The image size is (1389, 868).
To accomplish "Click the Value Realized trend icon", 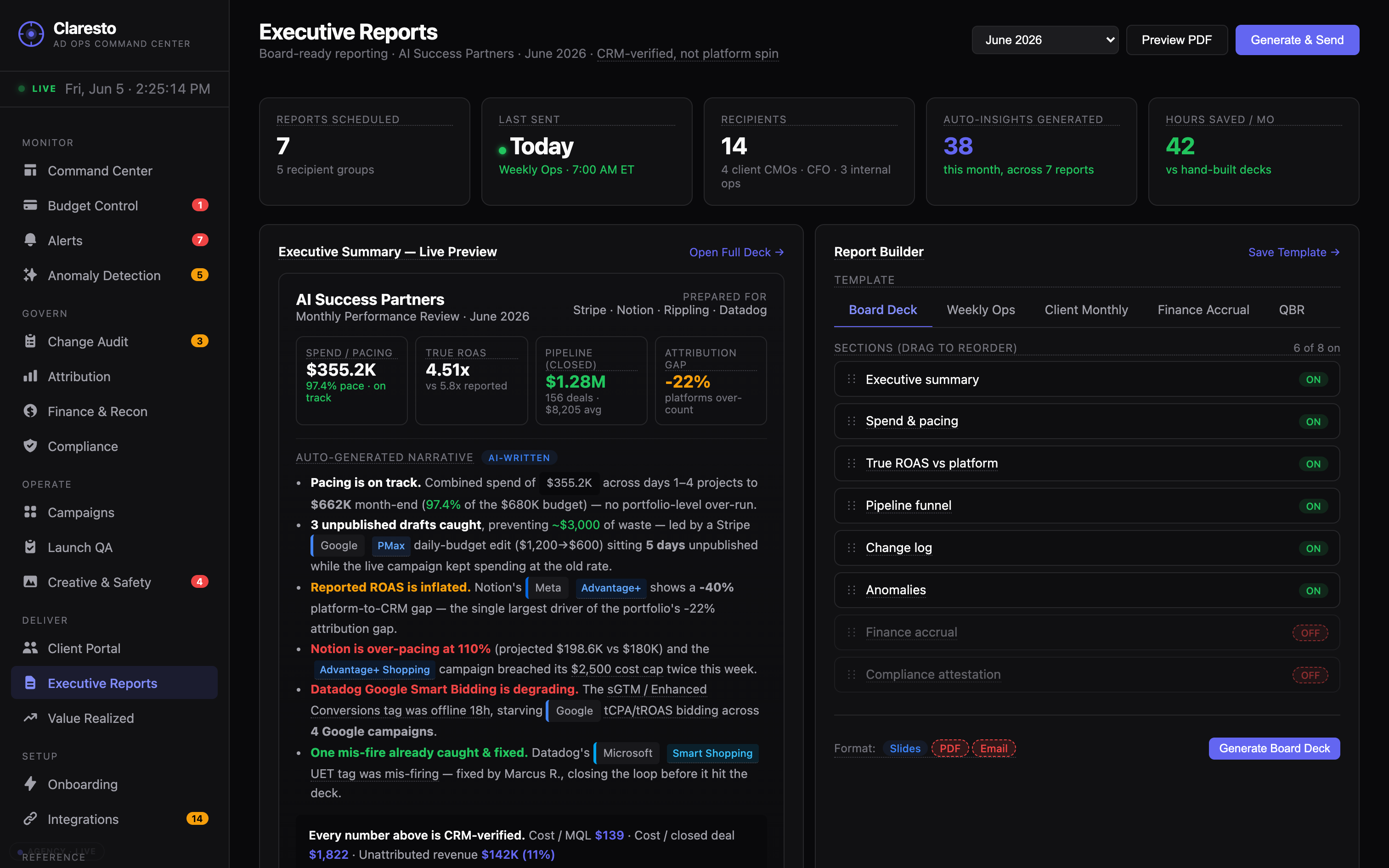I will (30, 717).
